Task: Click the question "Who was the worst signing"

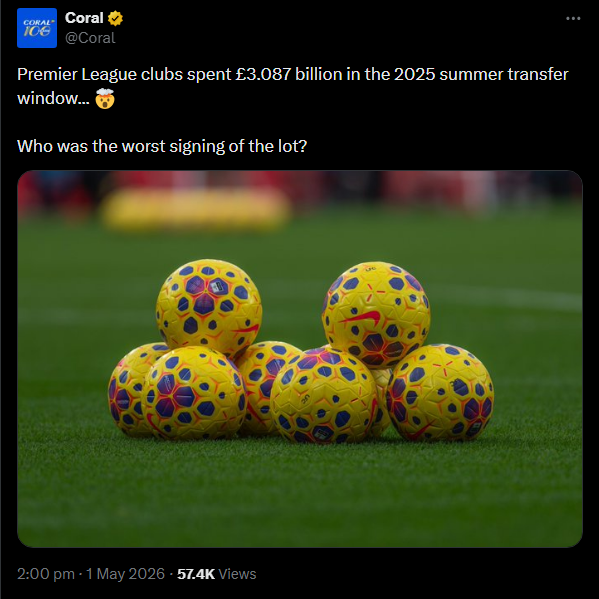Action: pos(162,146)
